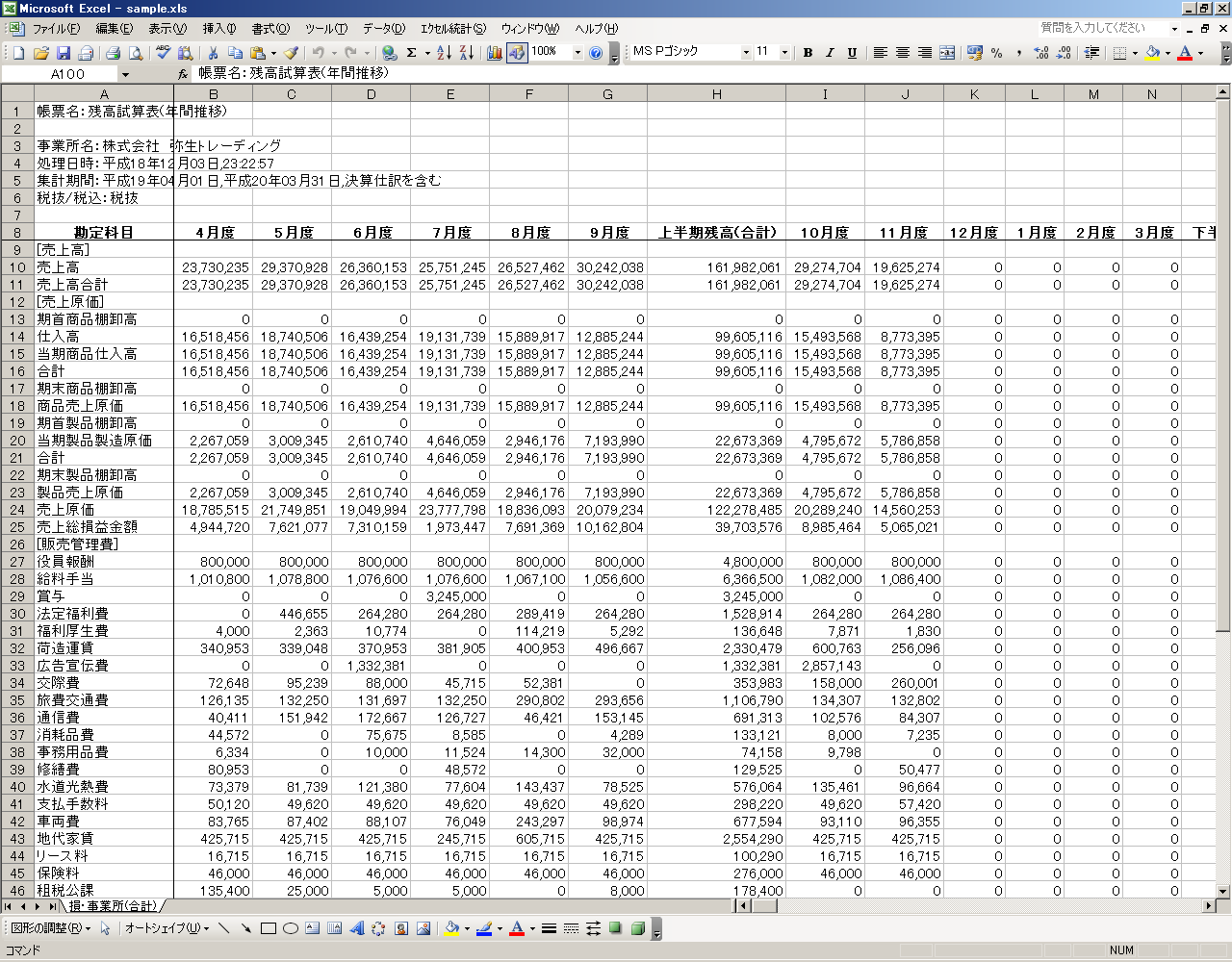Screen dimensions: 1232x962
Task: Open Print Preview from the toolbar
Action: pos(136,53)
